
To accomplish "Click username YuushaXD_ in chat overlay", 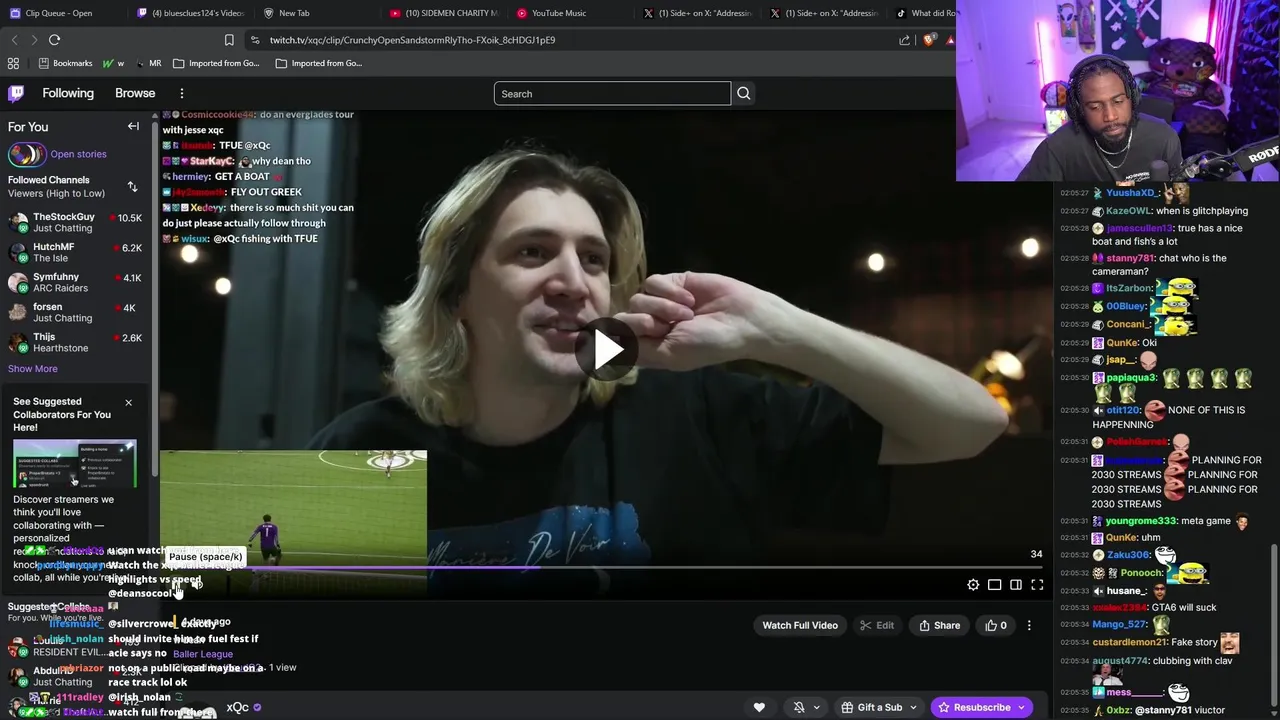I will coord(1131,193).
